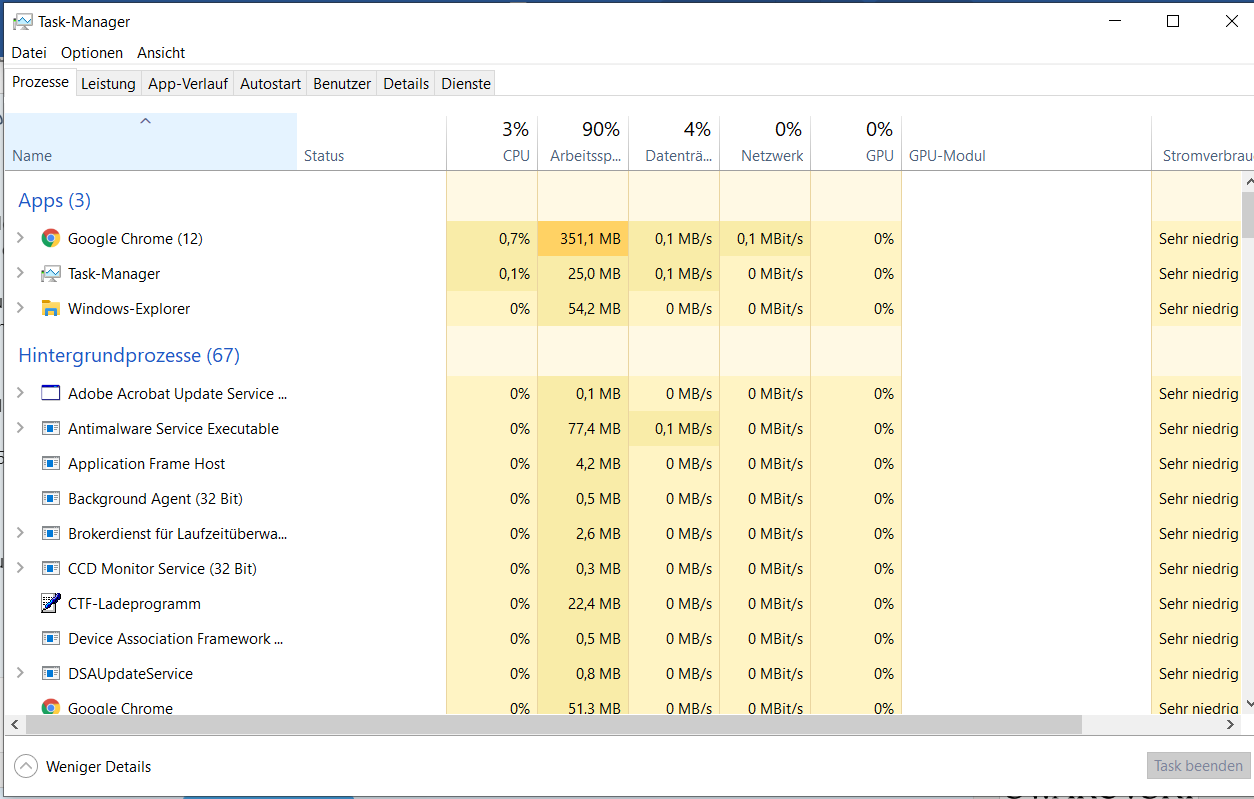Expand Brokerdienst für Laufzeitüberwachung entry
This screenshot has width=1254, height=799.
pos(20,533)
